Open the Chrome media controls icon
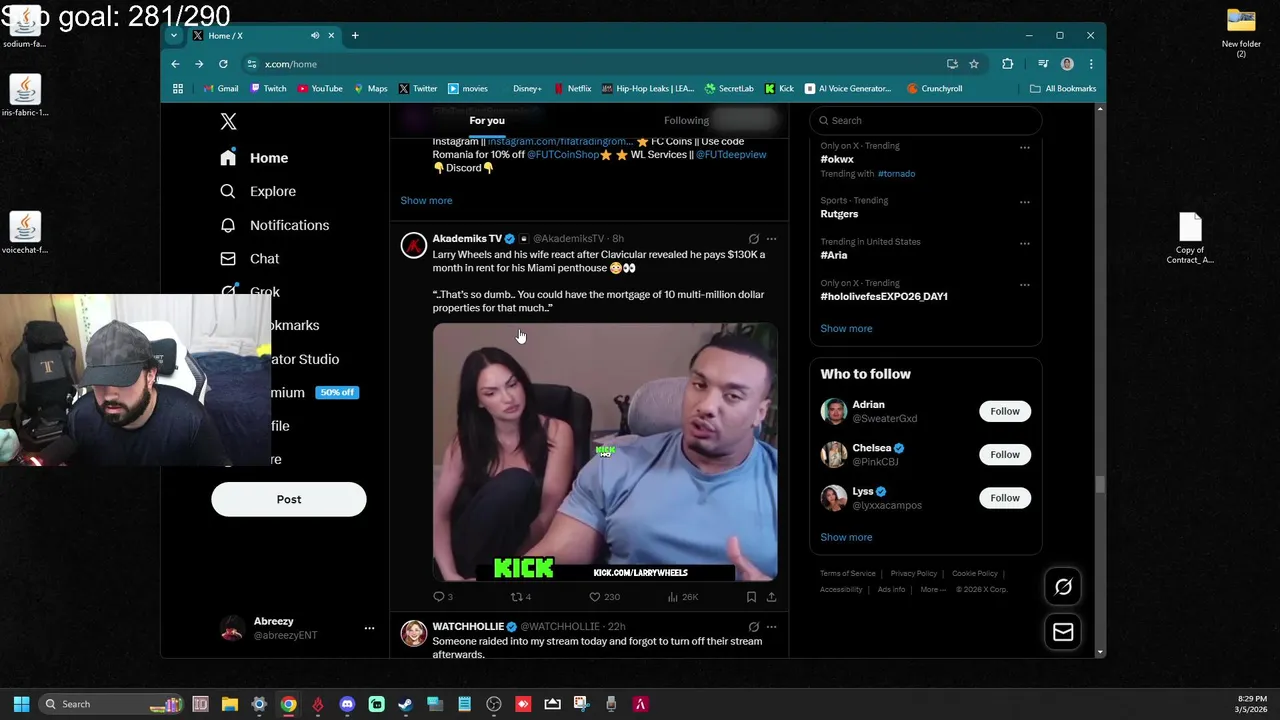The image size is (1280, 720). point(1043,64)
